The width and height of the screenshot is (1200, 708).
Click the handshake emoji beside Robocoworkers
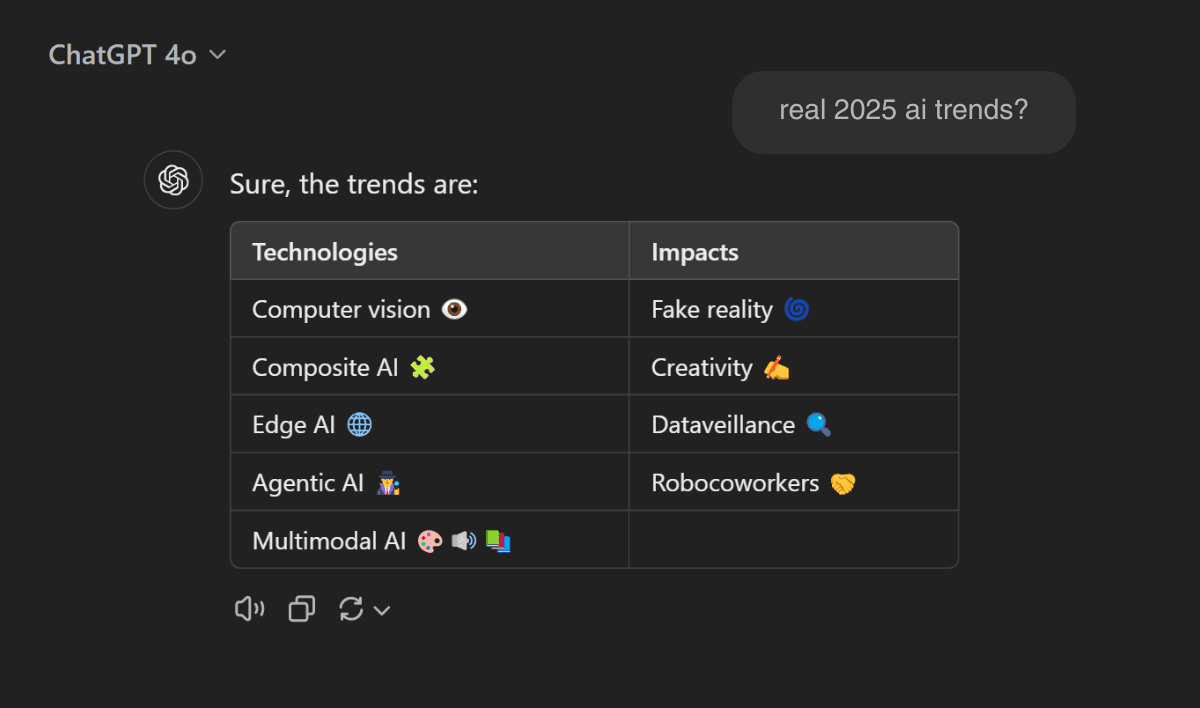[843, 484]
